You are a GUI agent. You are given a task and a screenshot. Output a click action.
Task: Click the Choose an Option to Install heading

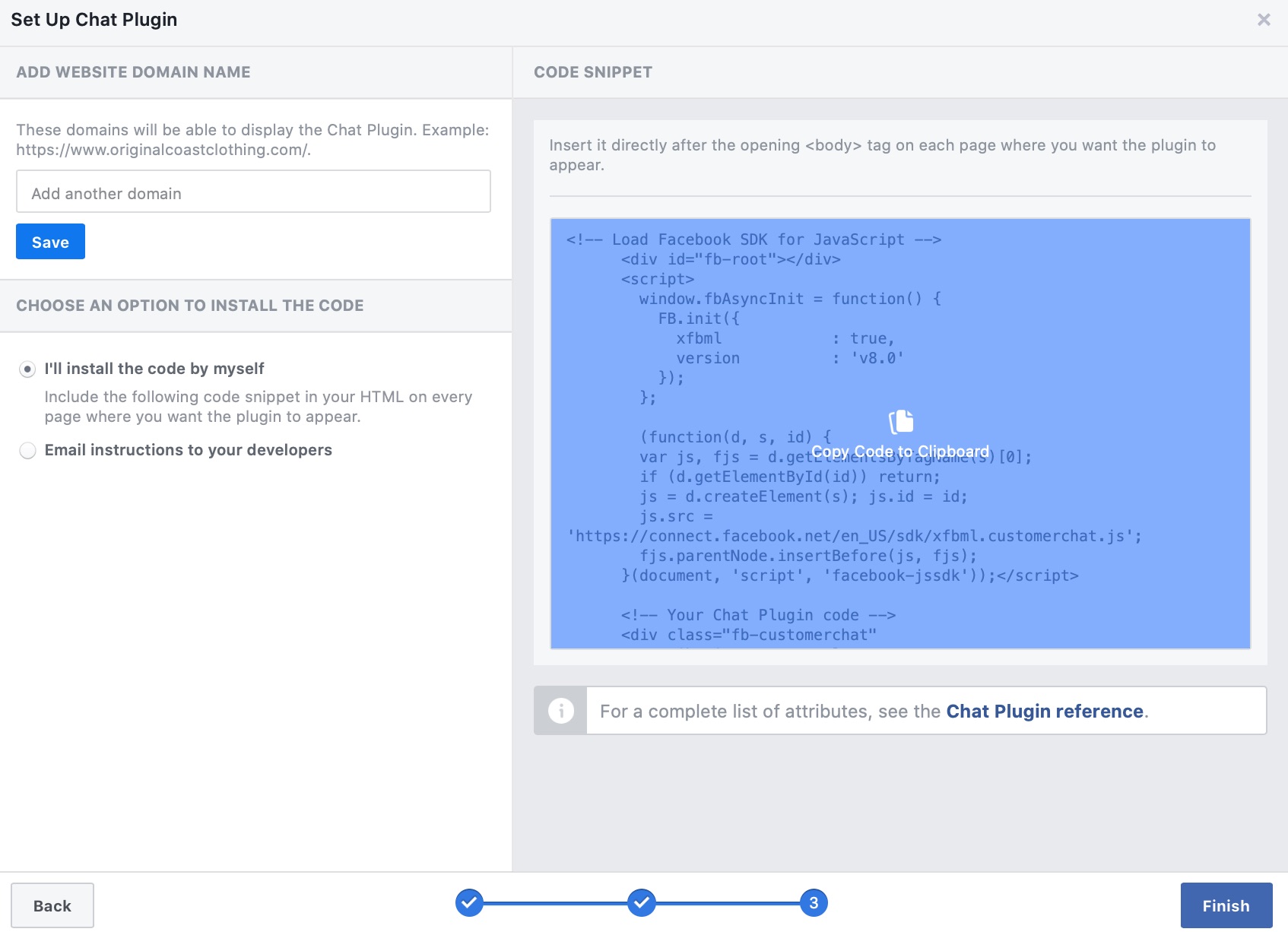tap(190, 306)
